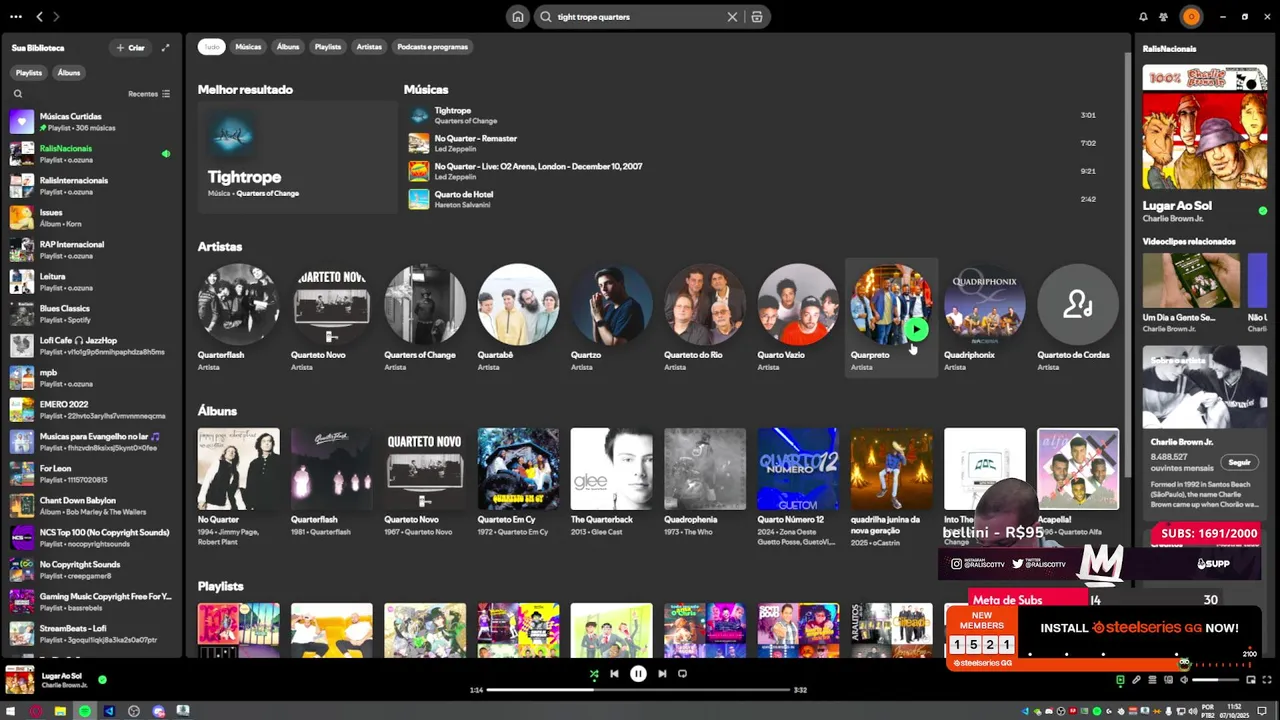Open Home via the house icon
This screenshot has width=1280, height=720.
point(518,17)
